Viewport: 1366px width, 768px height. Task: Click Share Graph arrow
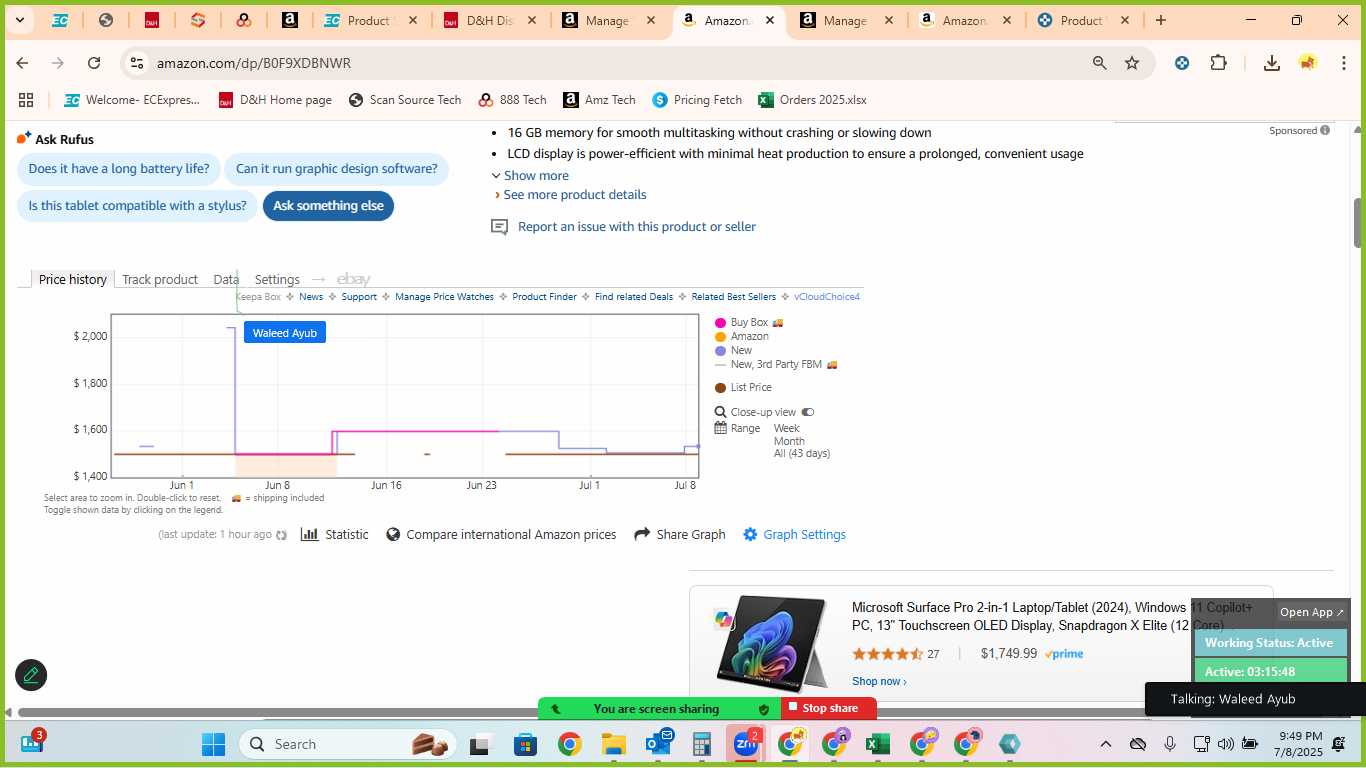(x=680, y=535)
